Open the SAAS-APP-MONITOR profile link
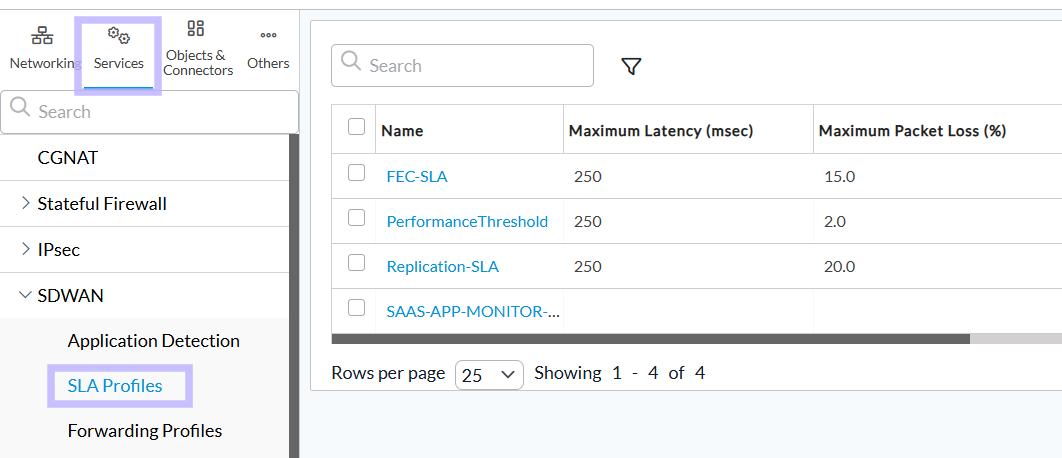This screenshot has height=458, width=1062. (473, 312)
